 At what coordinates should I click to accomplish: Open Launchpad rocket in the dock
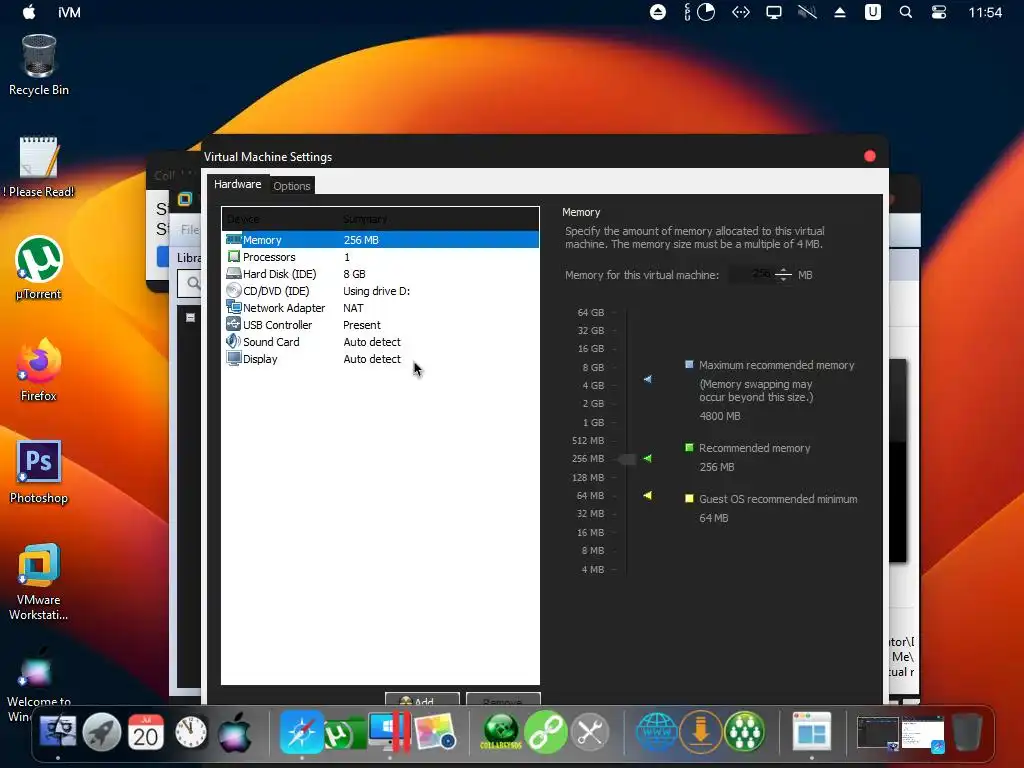(x=101, y=732)
